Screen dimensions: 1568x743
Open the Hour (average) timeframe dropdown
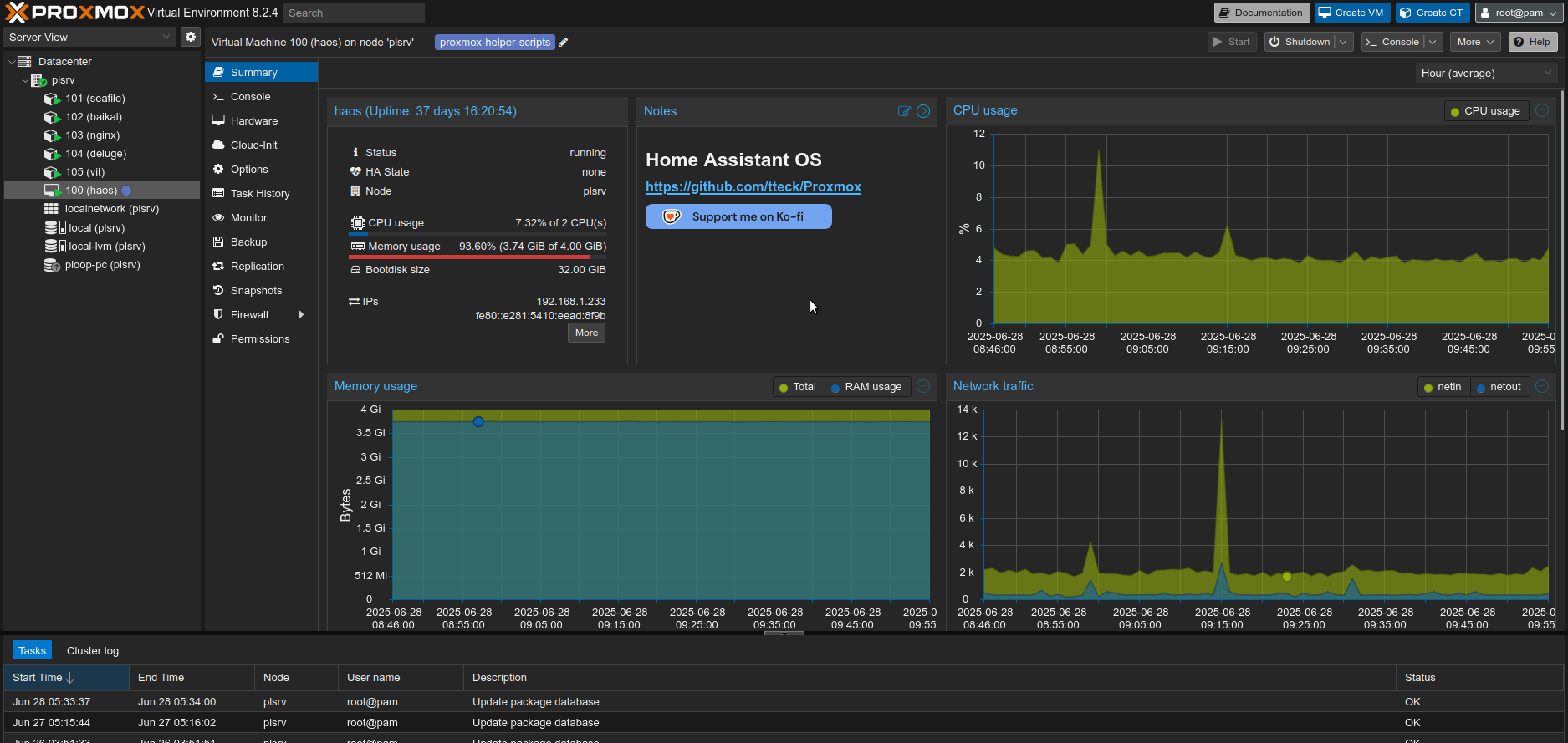[x=1486, y=74]
